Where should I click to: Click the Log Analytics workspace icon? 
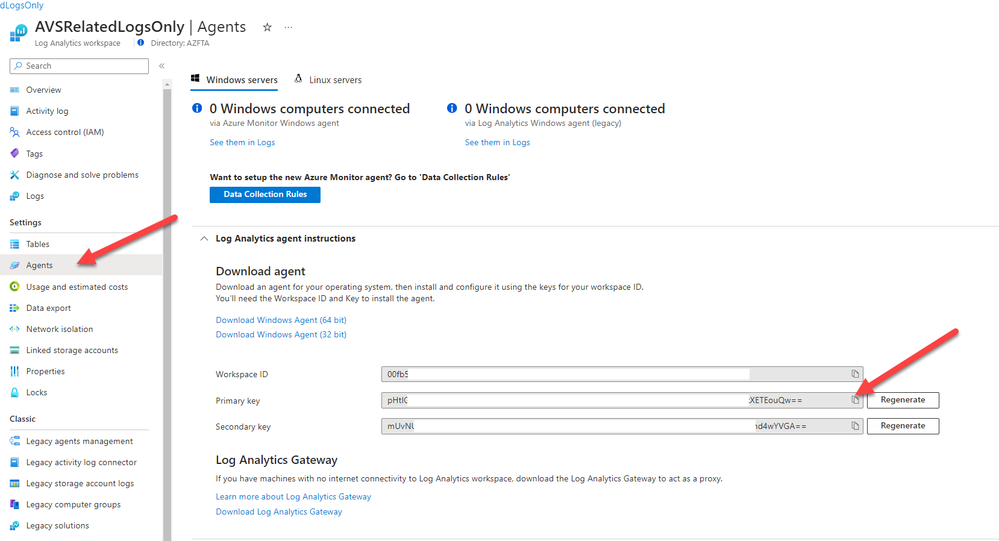[x=18, y=32]
